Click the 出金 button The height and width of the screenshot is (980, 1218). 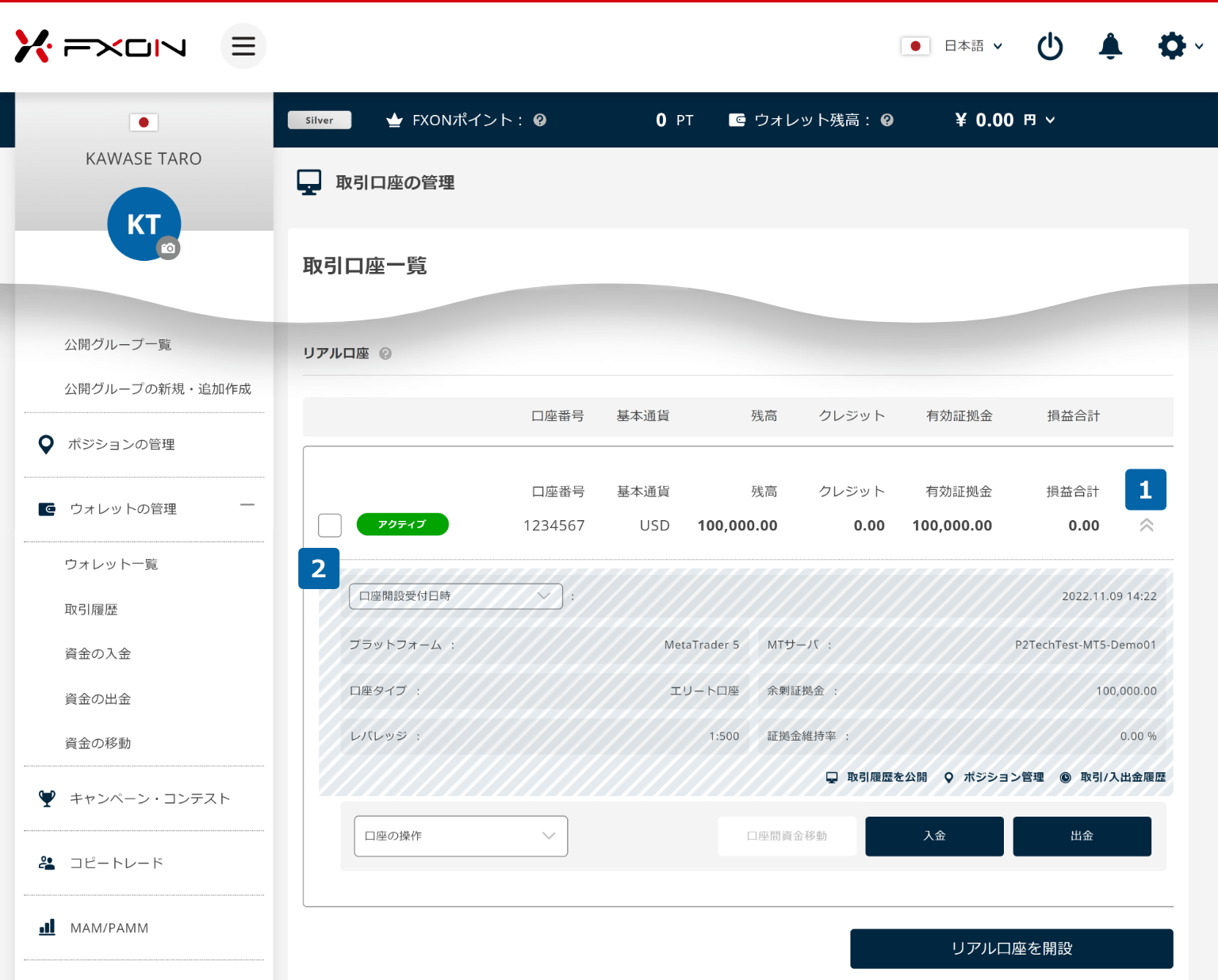tap(1082, 836)
